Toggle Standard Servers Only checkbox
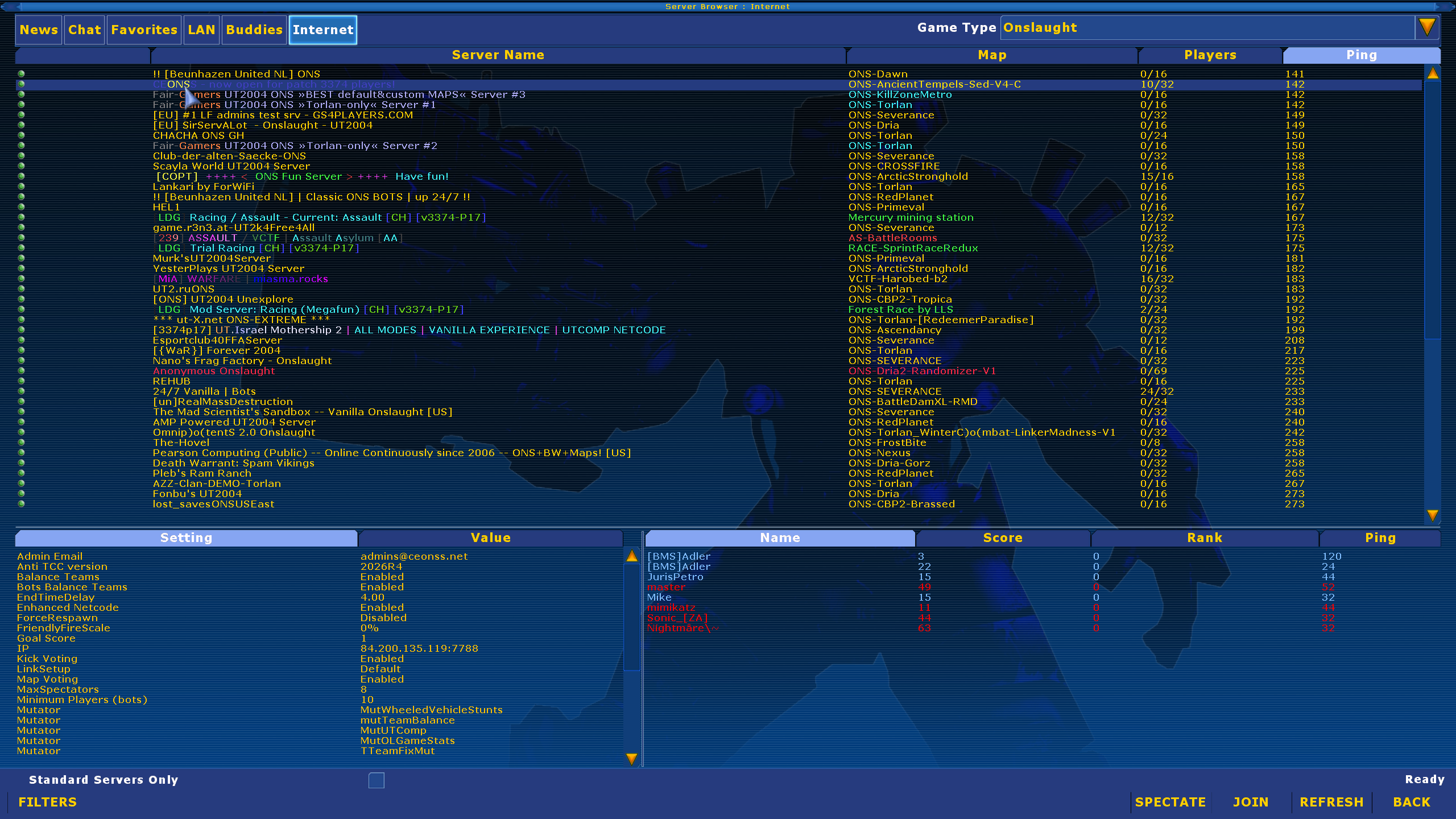Viewport: 1456px width, 819px height. click(376, 780)
